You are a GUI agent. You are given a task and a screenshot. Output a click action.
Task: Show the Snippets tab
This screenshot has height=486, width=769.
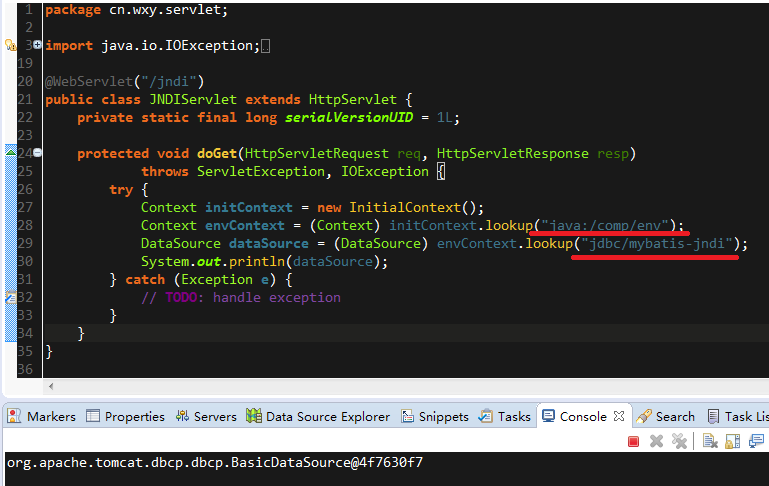point(435,416)
